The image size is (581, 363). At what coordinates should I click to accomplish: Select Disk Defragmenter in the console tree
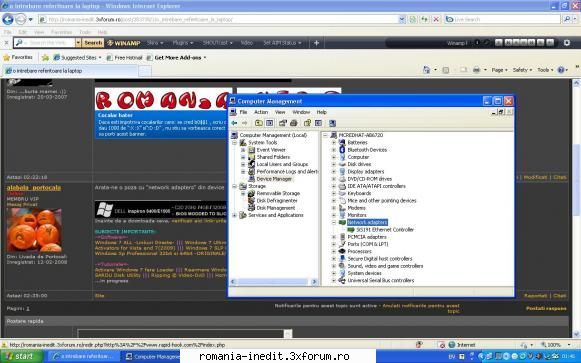click(277, 200)
